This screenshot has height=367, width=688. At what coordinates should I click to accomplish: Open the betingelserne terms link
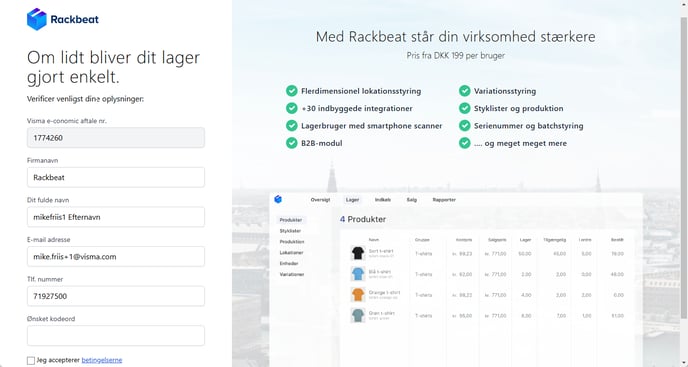pos(102,360)
